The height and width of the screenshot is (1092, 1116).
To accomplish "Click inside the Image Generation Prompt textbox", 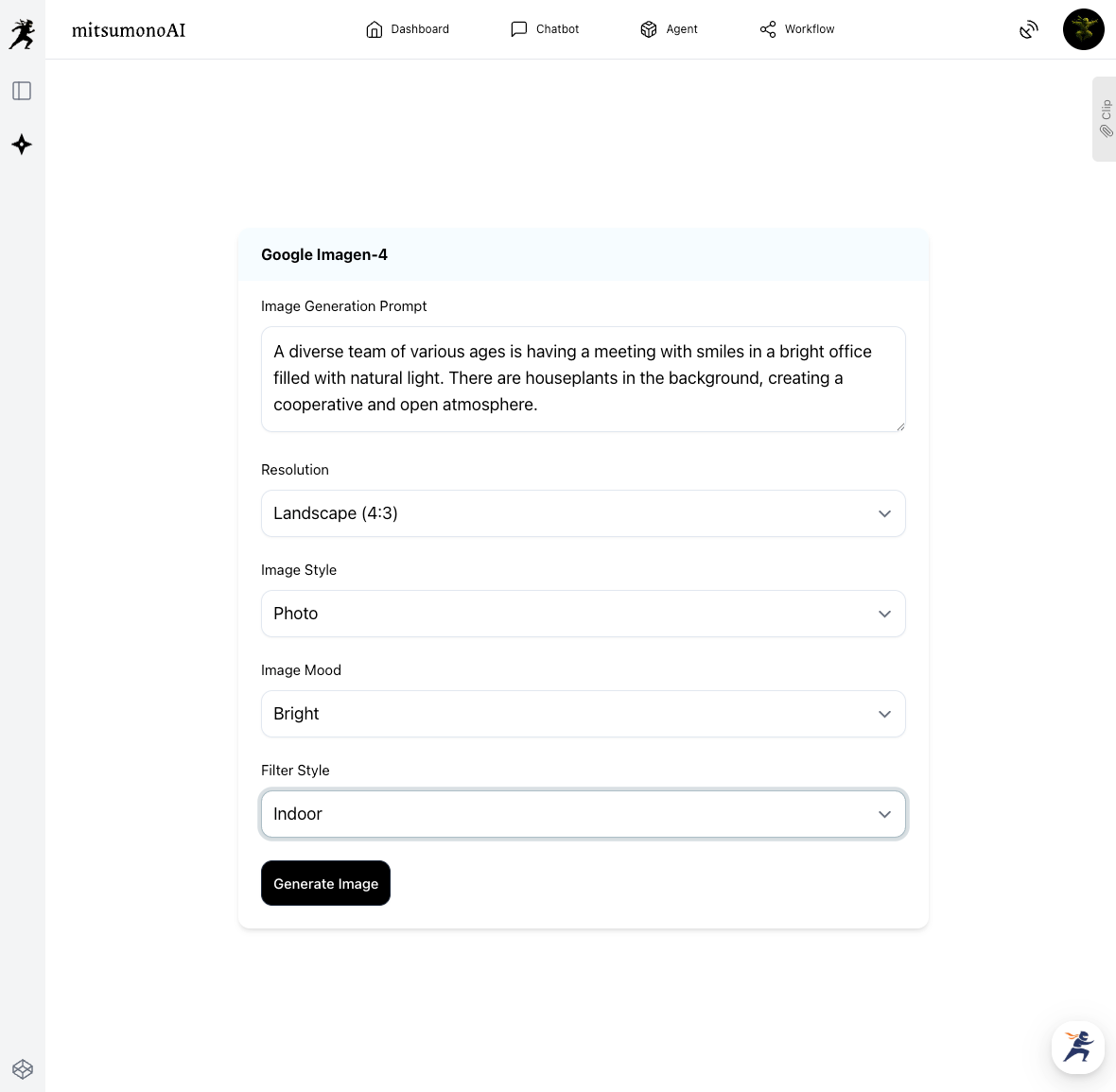I will [x=583, y=378].
